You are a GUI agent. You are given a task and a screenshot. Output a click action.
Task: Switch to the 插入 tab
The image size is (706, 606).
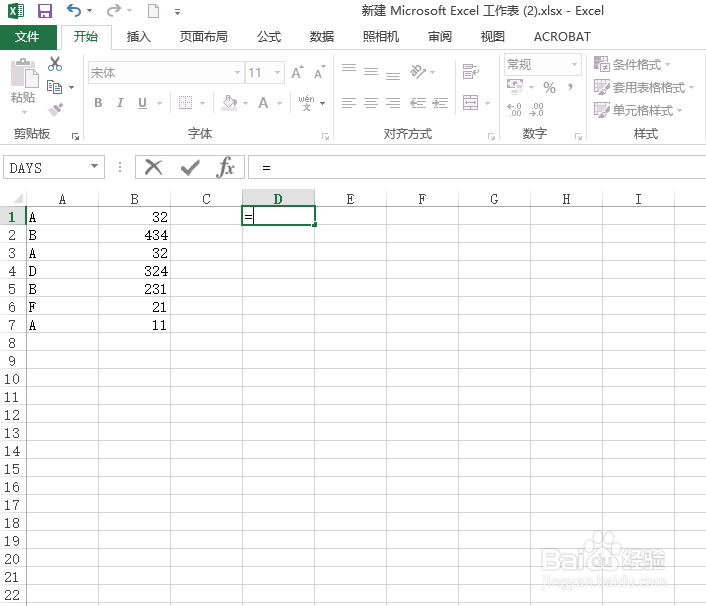coord(139,36)
